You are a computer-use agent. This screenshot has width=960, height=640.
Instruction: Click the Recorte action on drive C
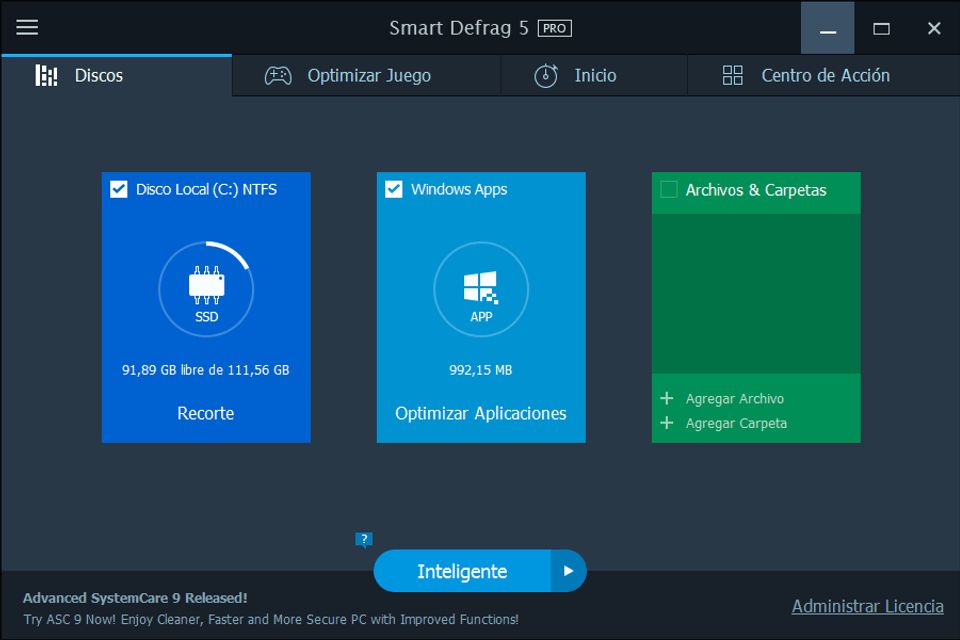tap(206, 413)
